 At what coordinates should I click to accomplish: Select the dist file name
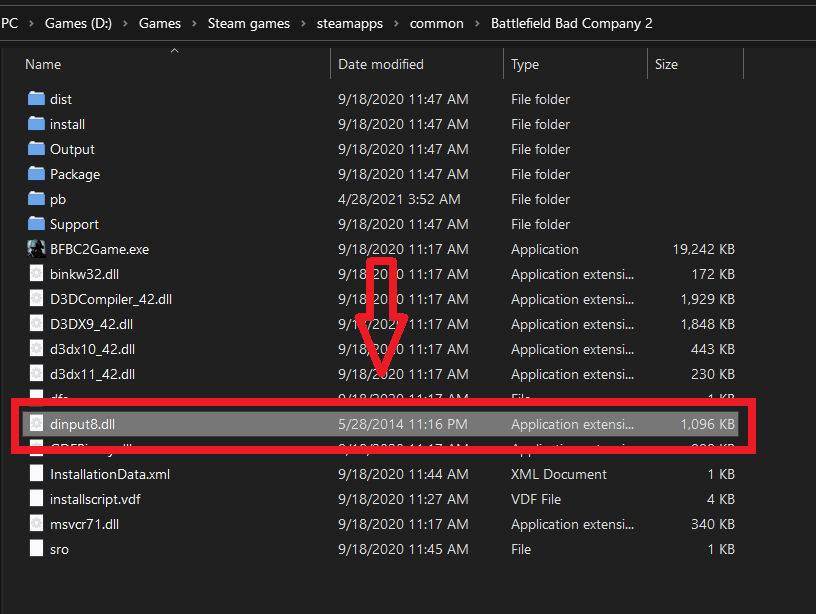coord(61,99)
